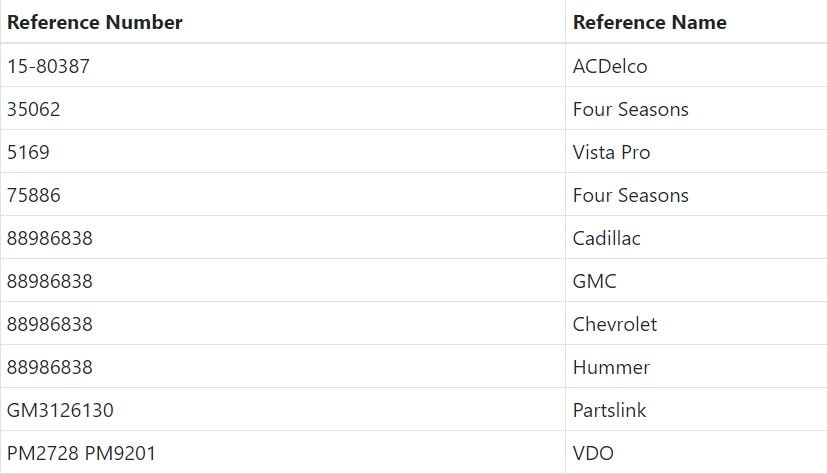Select the VDO reference name cell
Viewport: 827px width, 474px height.
(593, 453)
